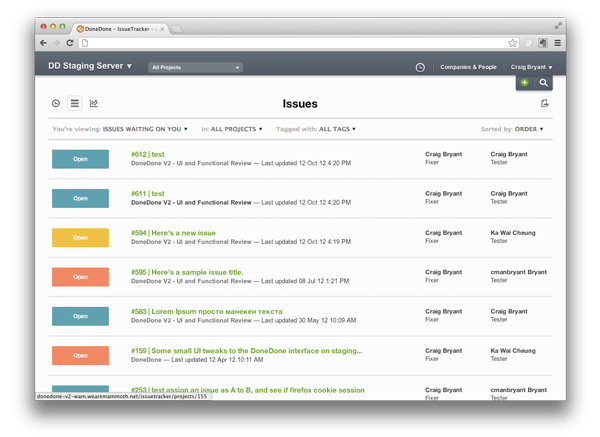
Task: Open the chart report view icon
Action: (94, 103)
